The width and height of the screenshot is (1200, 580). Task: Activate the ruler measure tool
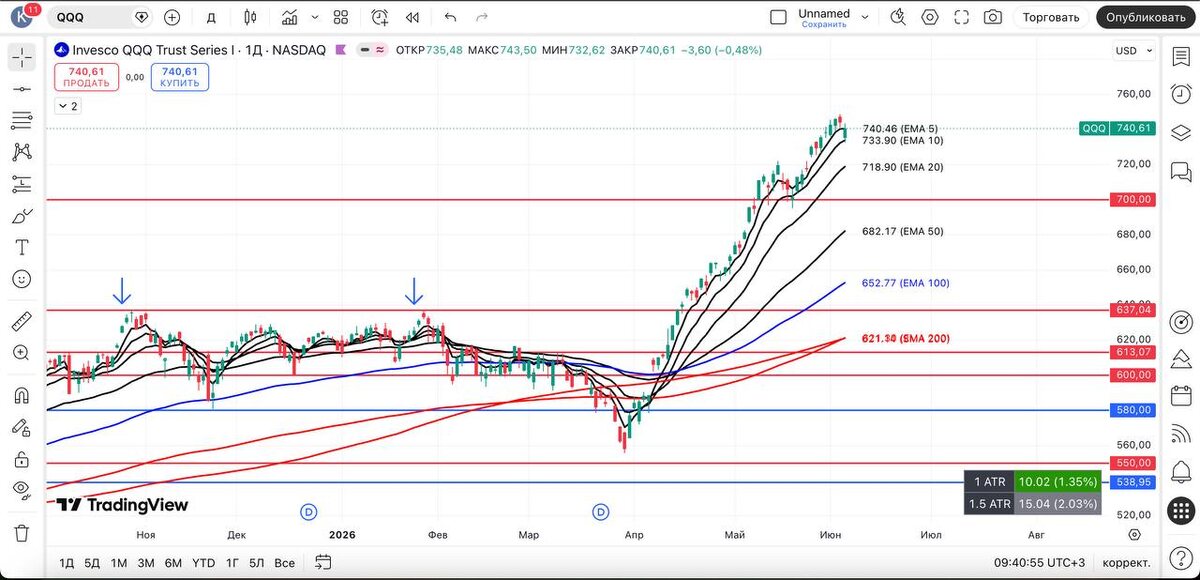pyautogui.click(x=22, y=321)
